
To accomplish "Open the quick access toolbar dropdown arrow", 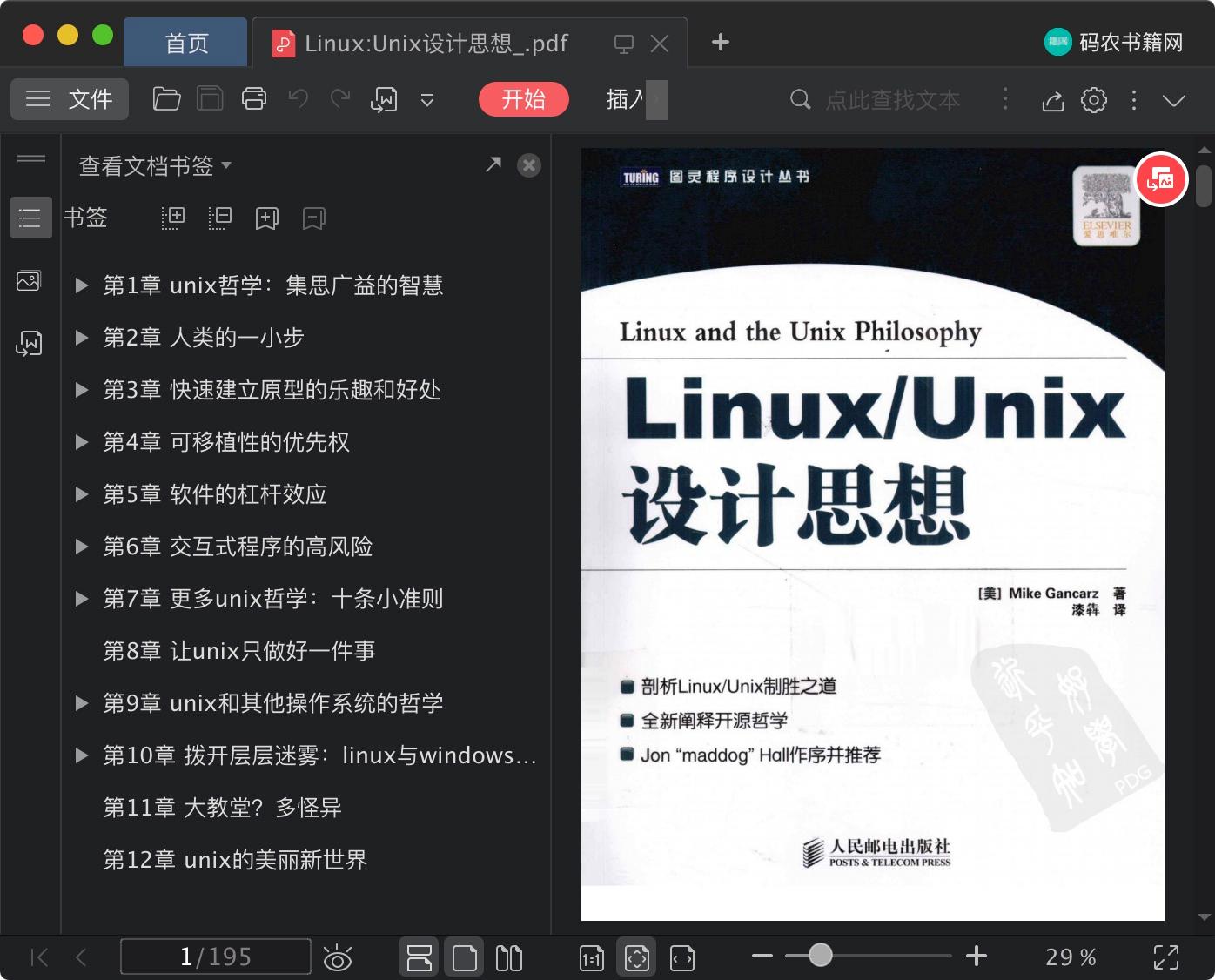I will (427, 100).
